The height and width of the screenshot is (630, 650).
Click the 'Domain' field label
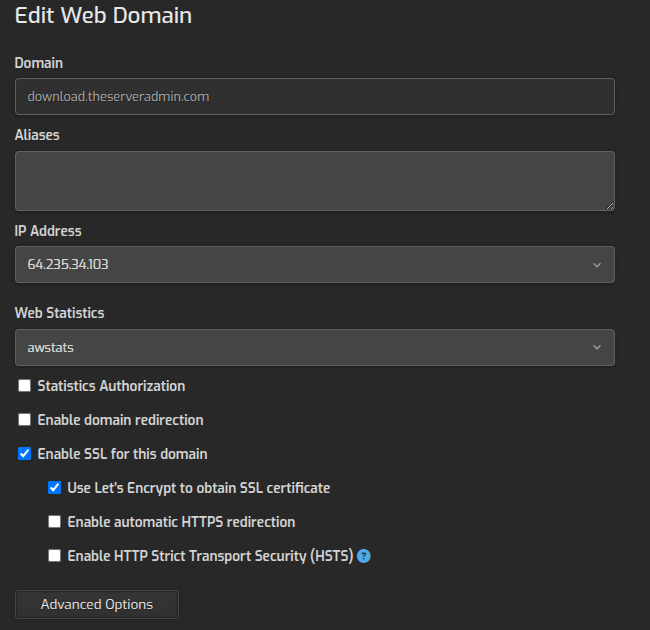tap(39, 62)
